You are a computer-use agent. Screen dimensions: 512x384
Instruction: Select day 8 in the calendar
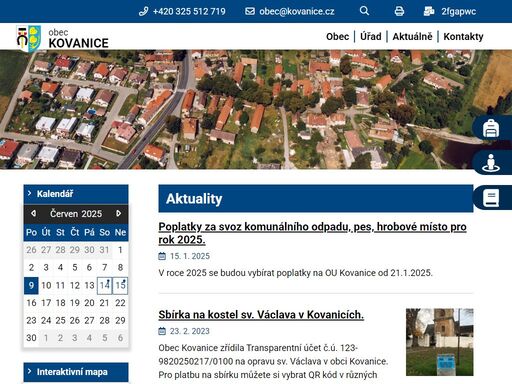pyautogui.click(x=120, y=267)
